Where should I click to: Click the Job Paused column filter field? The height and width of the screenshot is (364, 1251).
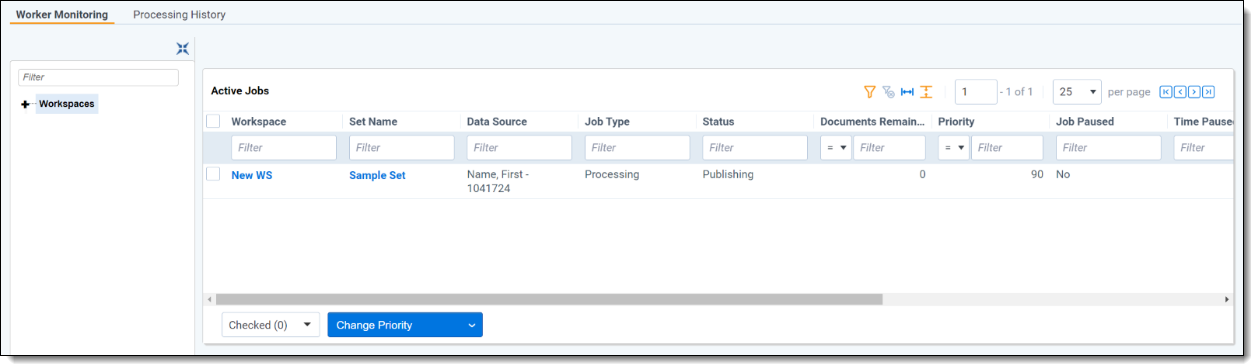click(x=1109, y=148)
